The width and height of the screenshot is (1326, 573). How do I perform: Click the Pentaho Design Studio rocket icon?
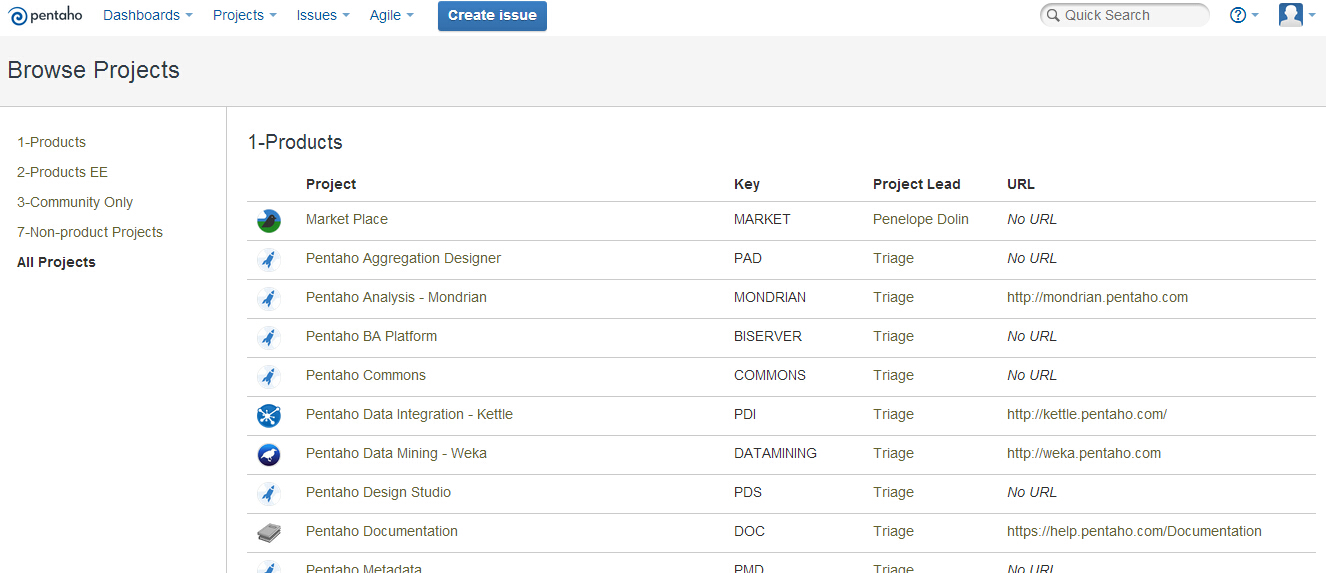(268, 494)
